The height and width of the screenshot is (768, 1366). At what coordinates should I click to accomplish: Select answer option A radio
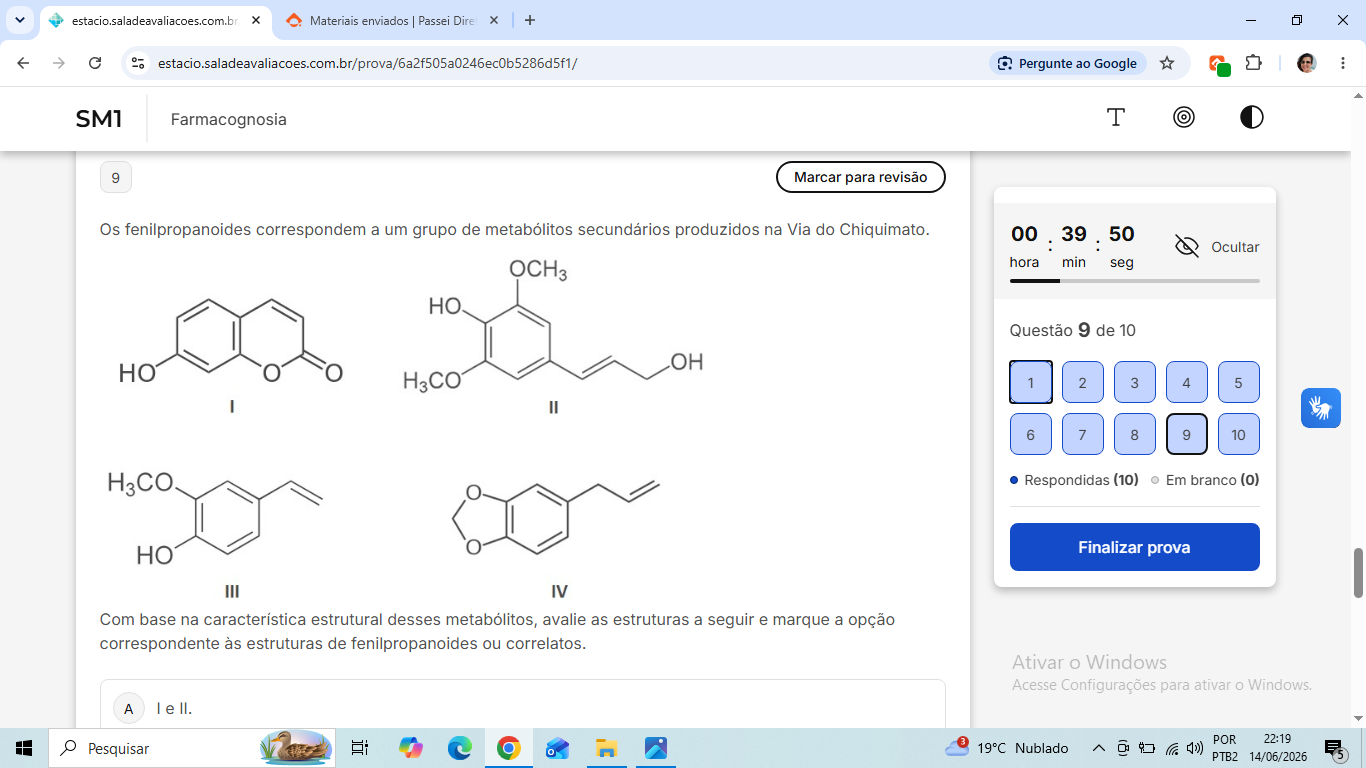point(128,709)
